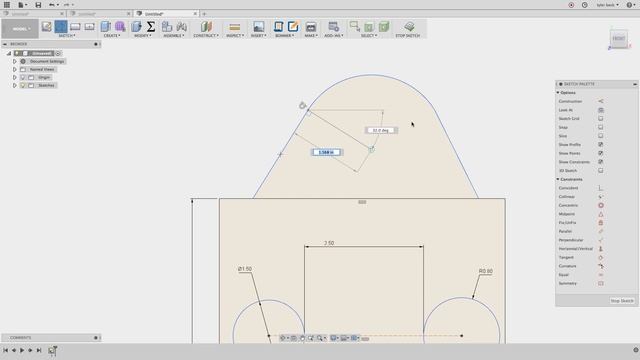Screen dimensions: 640x360
Task: Click the Stop Sketch toolbar icon
Action: pyautogui.click(x=409, y=27)
